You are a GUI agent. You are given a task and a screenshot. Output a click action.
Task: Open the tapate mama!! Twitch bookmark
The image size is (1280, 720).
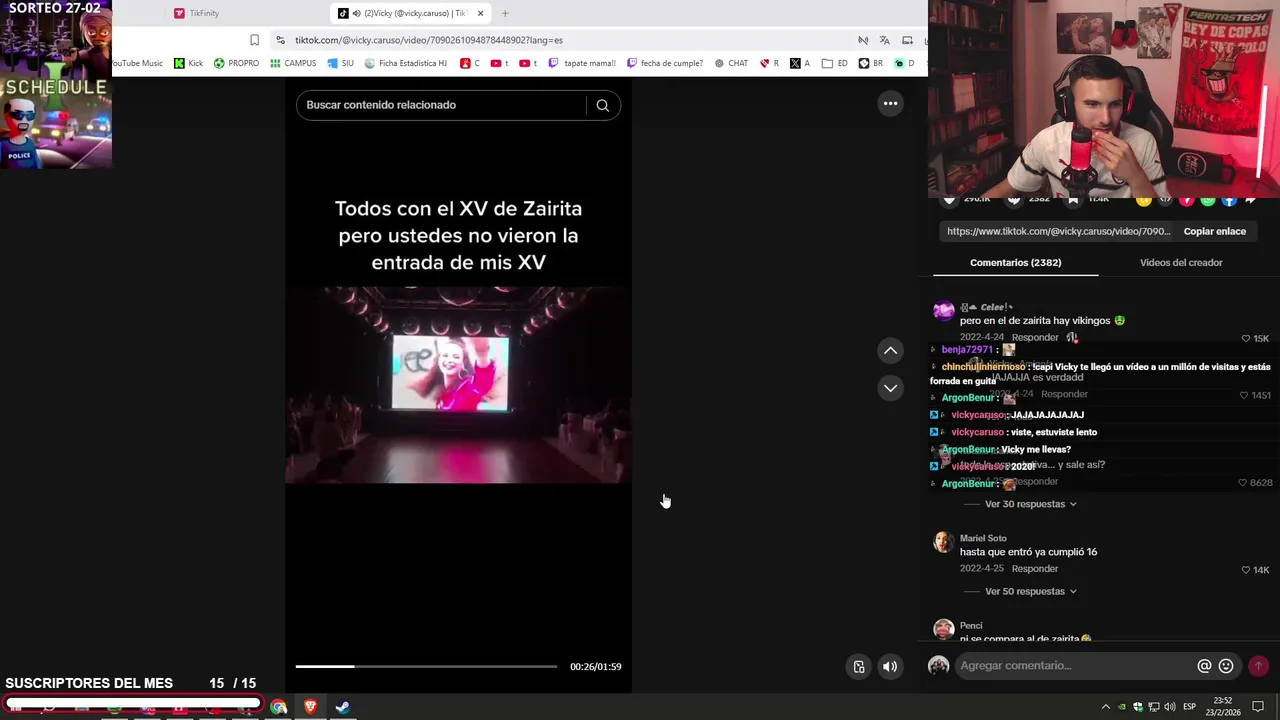tap(582, 63)
